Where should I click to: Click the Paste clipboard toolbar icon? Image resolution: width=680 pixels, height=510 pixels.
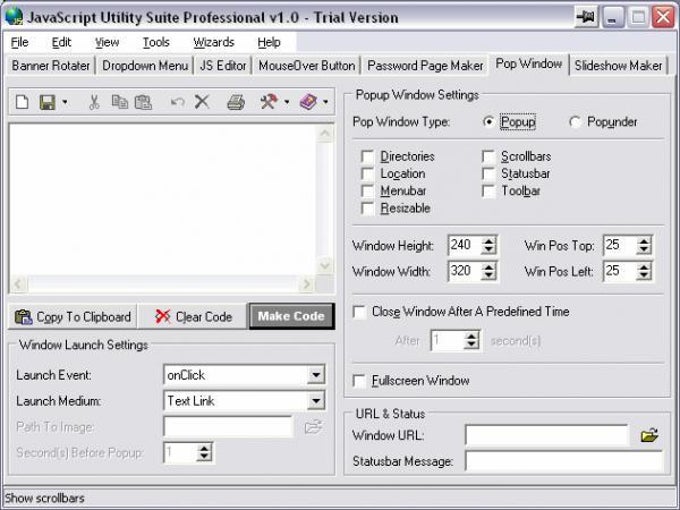tap(143, 102)
